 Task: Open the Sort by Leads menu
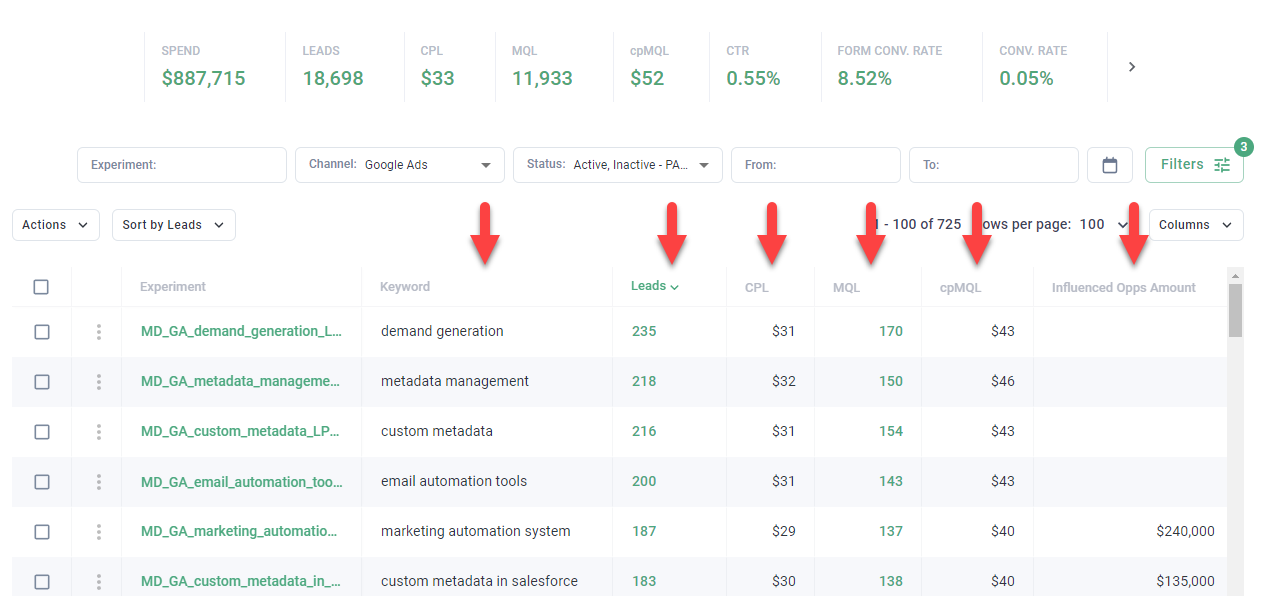(173, 225)
